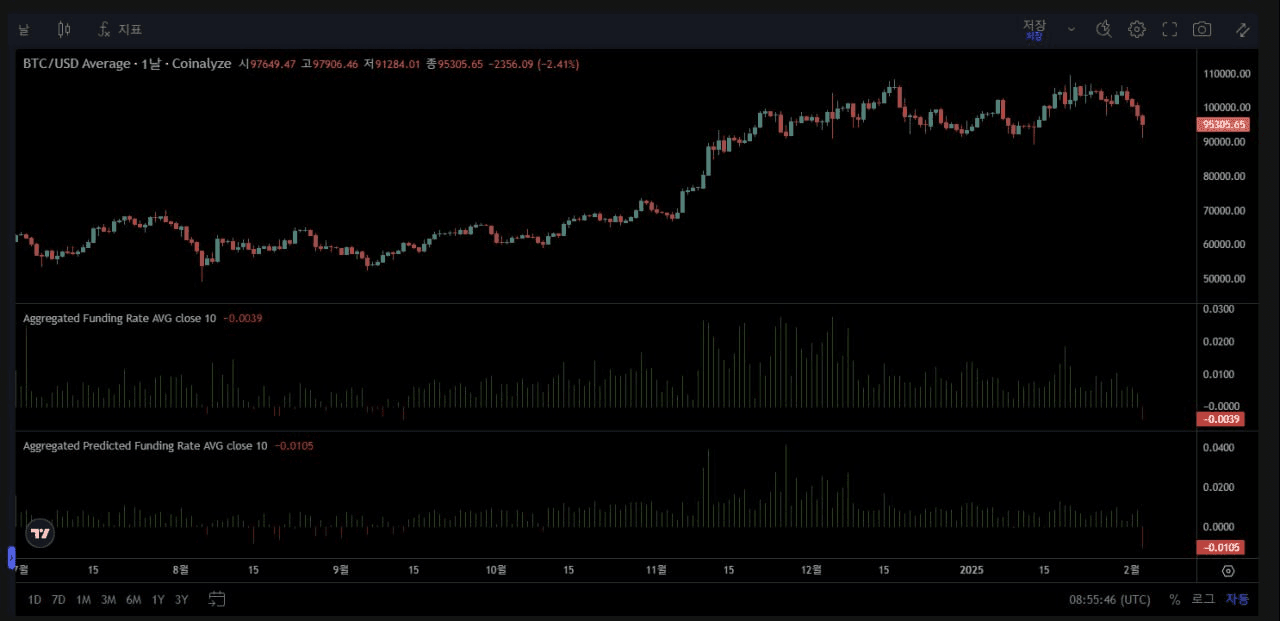Enable logarithmic scale via 로그

pos(1202,599)
